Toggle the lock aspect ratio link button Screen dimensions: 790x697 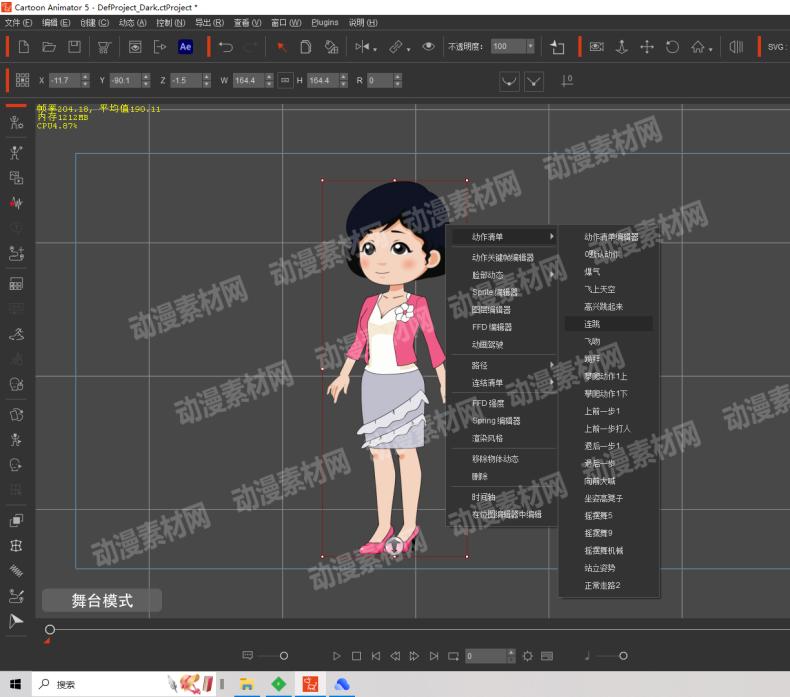tap(285, 80)
